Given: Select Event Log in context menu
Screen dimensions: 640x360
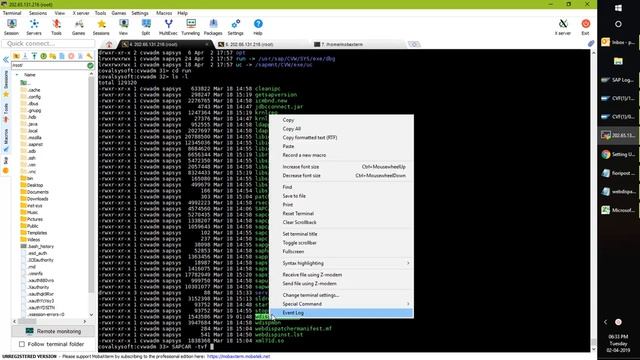Looking at the screenshot, I should pos(342,313).
